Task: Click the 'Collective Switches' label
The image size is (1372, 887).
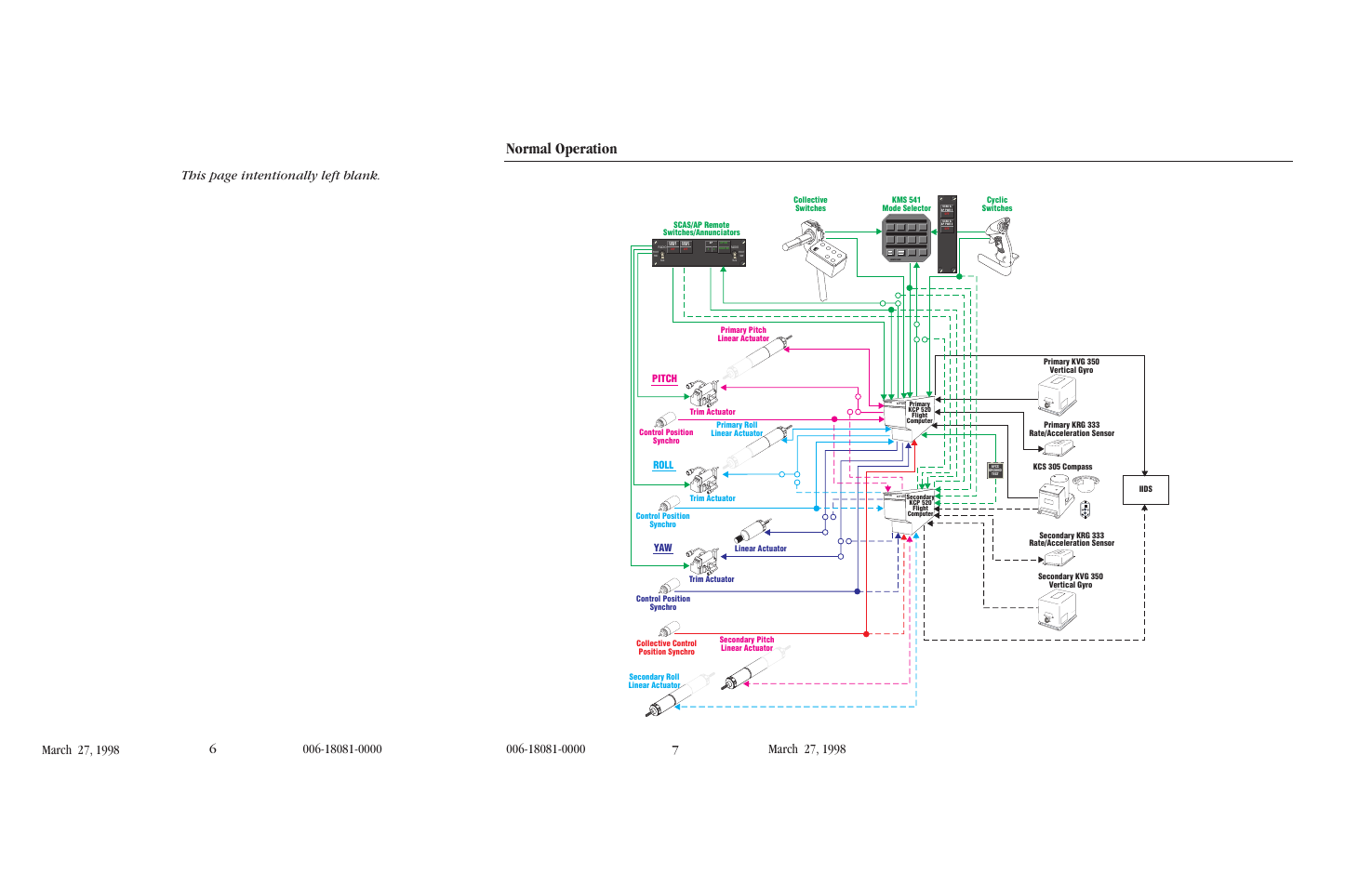Action: tap(810, 205)
